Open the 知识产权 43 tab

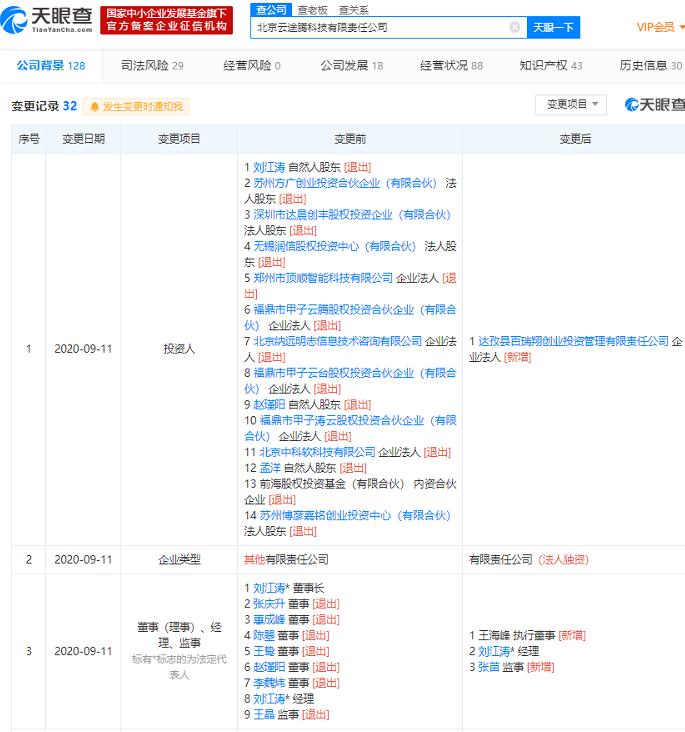click(551, 65)
